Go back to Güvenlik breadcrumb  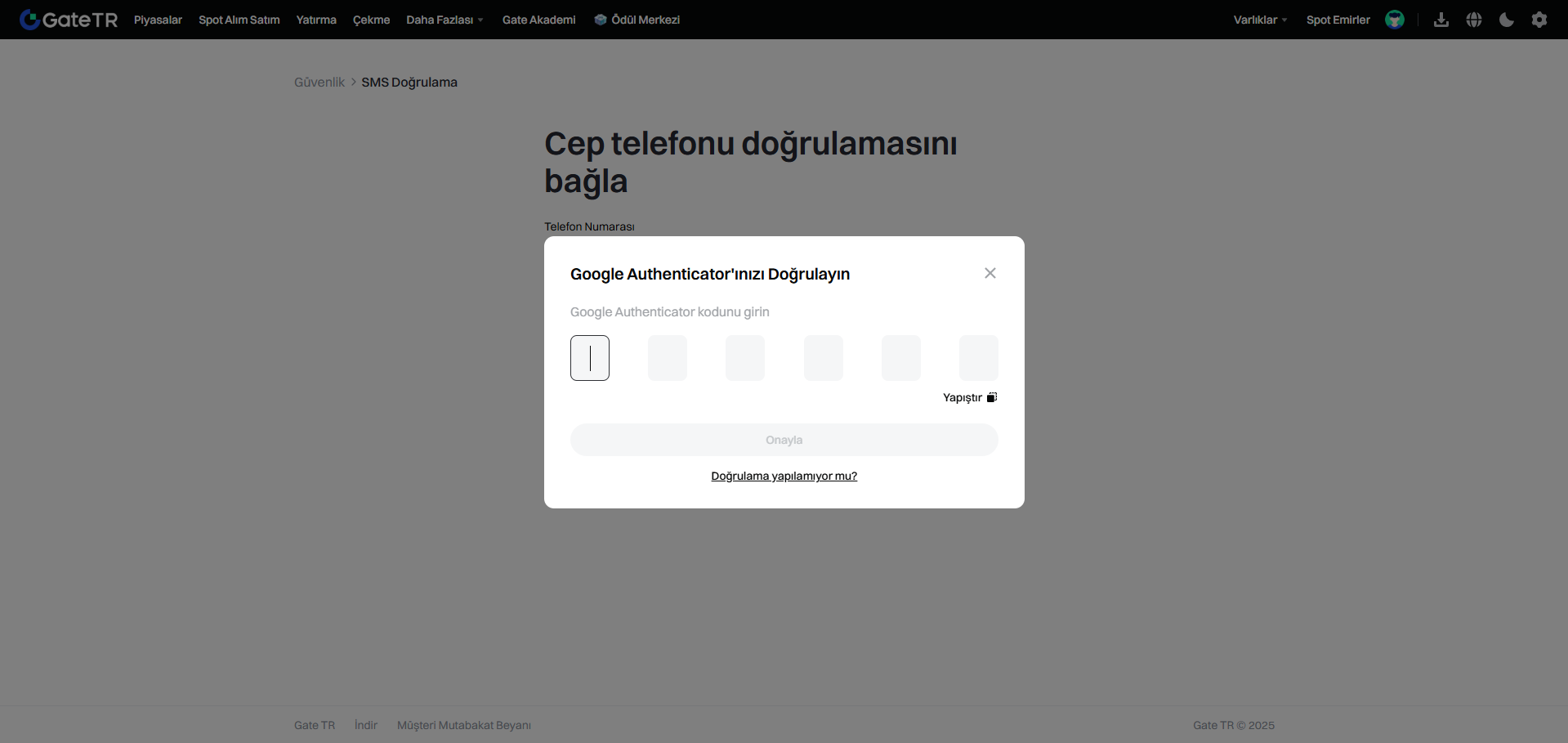point(319,83)
